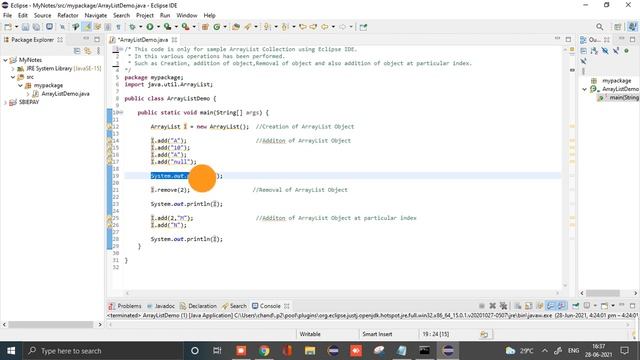Select the Package Explorer view tab

click(x=32, y=40)
